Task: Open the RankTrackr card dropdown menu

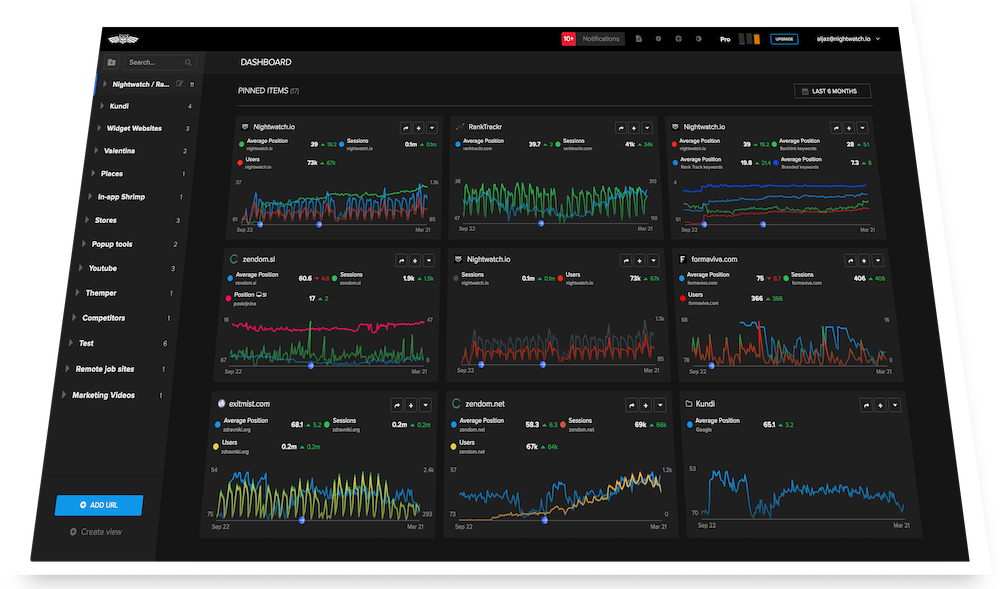Action: [647, 128]
